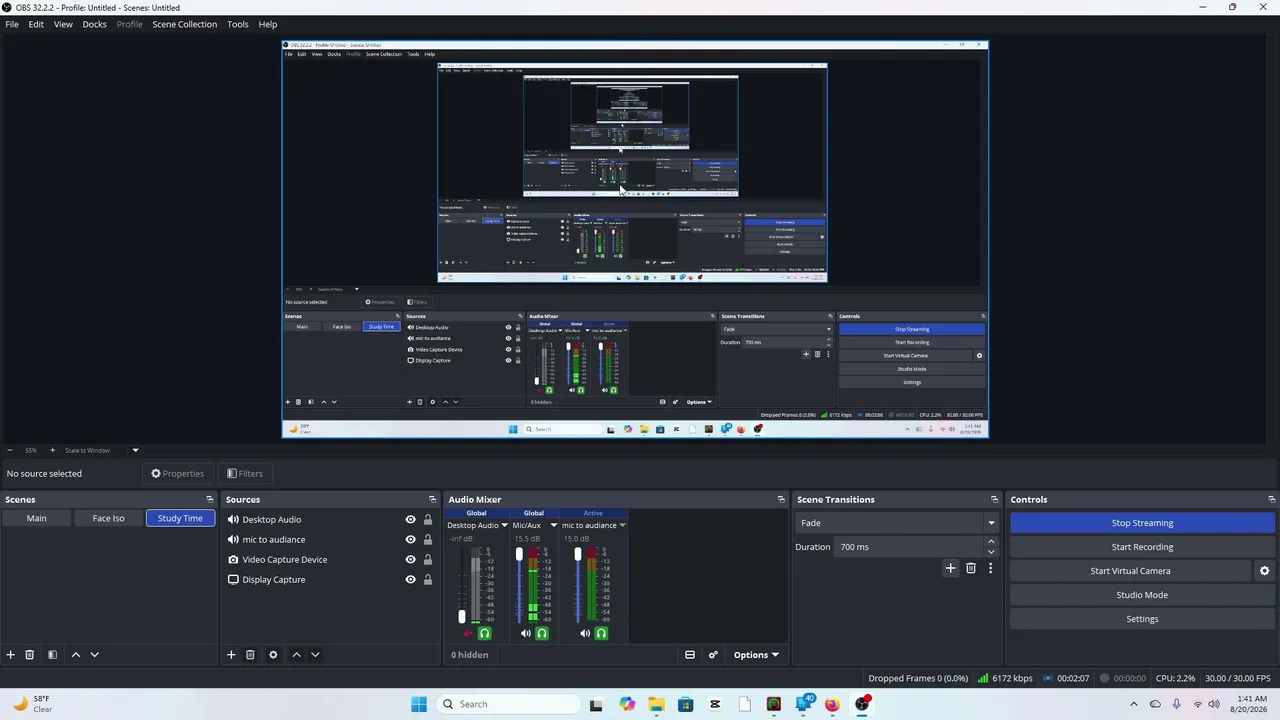Open Settings from Controls panel
Viewport: 1280px width, 720px height.
tap(1142, 619)
